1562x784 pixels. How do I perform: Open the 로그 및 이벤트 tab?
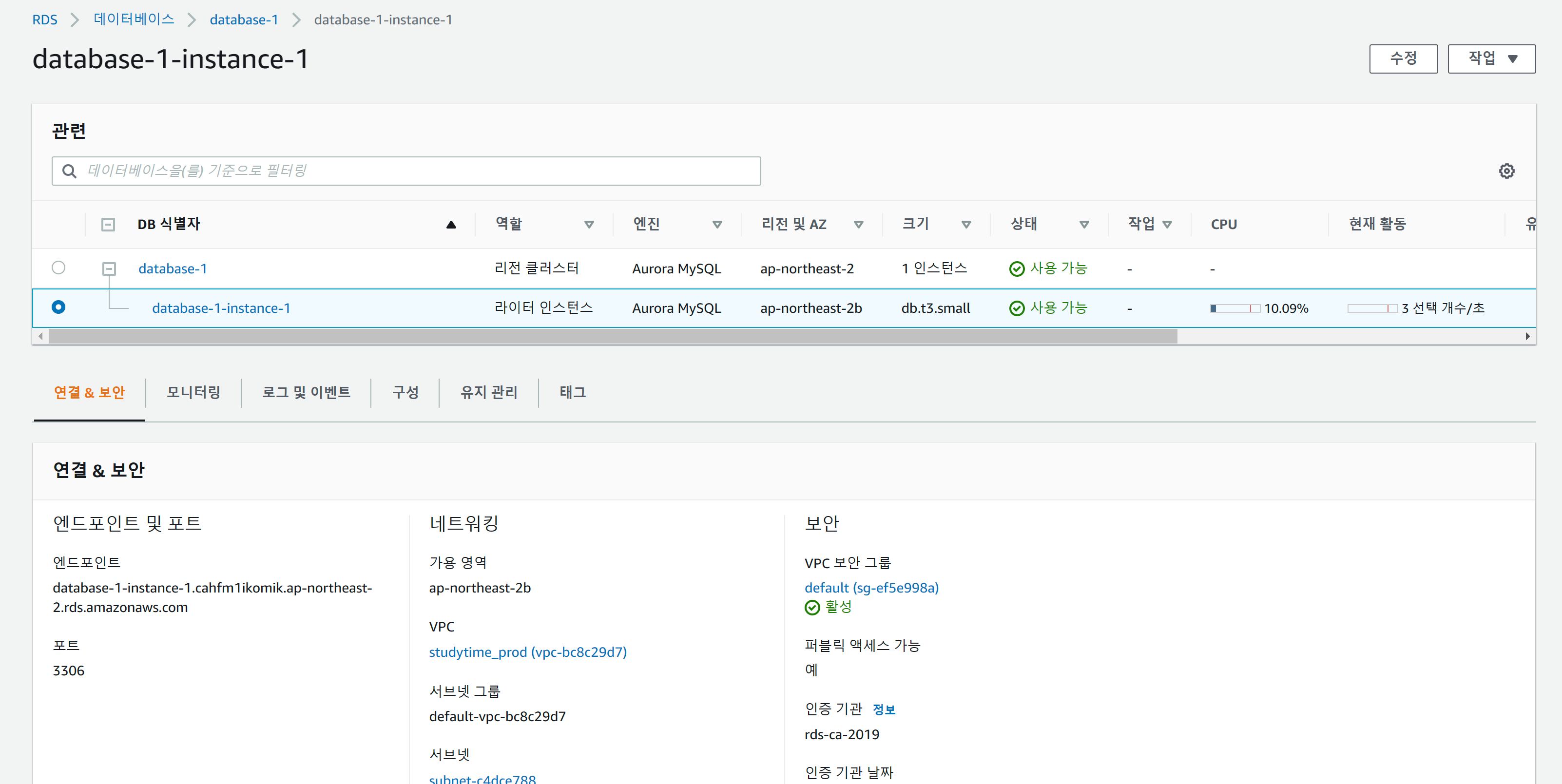pos(306,392)
